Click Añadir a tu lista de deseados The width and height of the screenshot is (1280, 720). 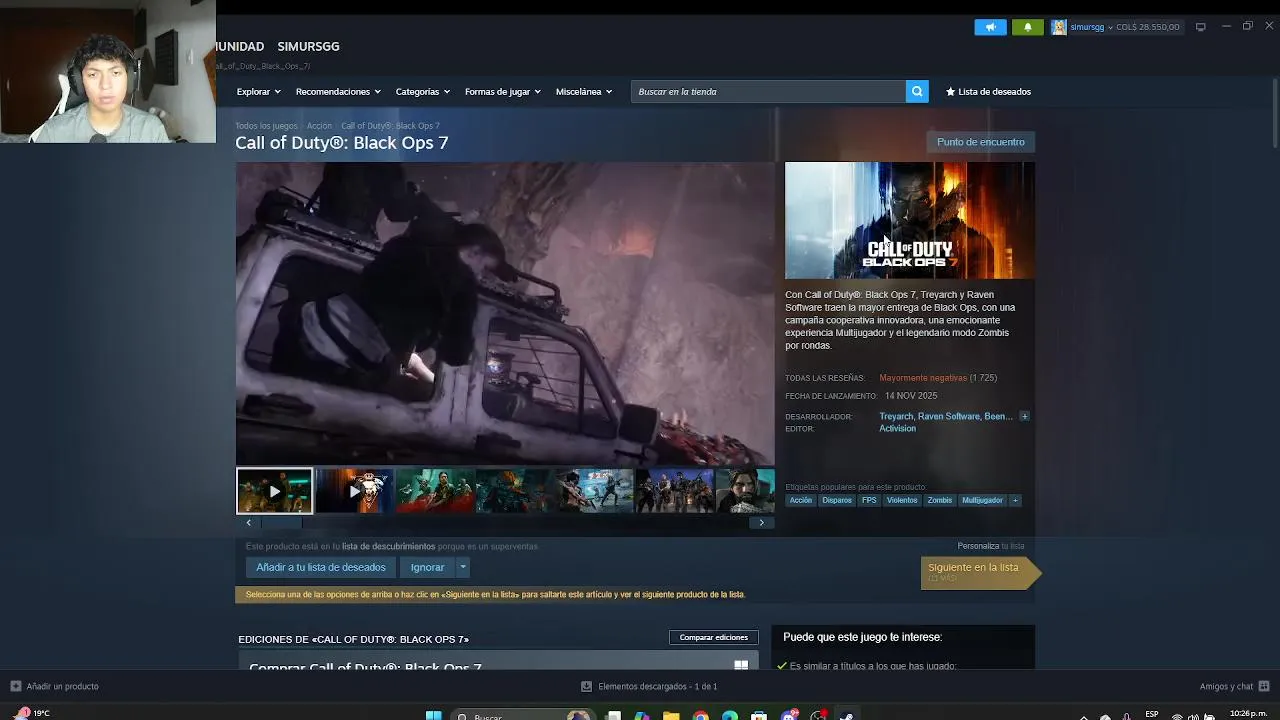coord(320,567)
